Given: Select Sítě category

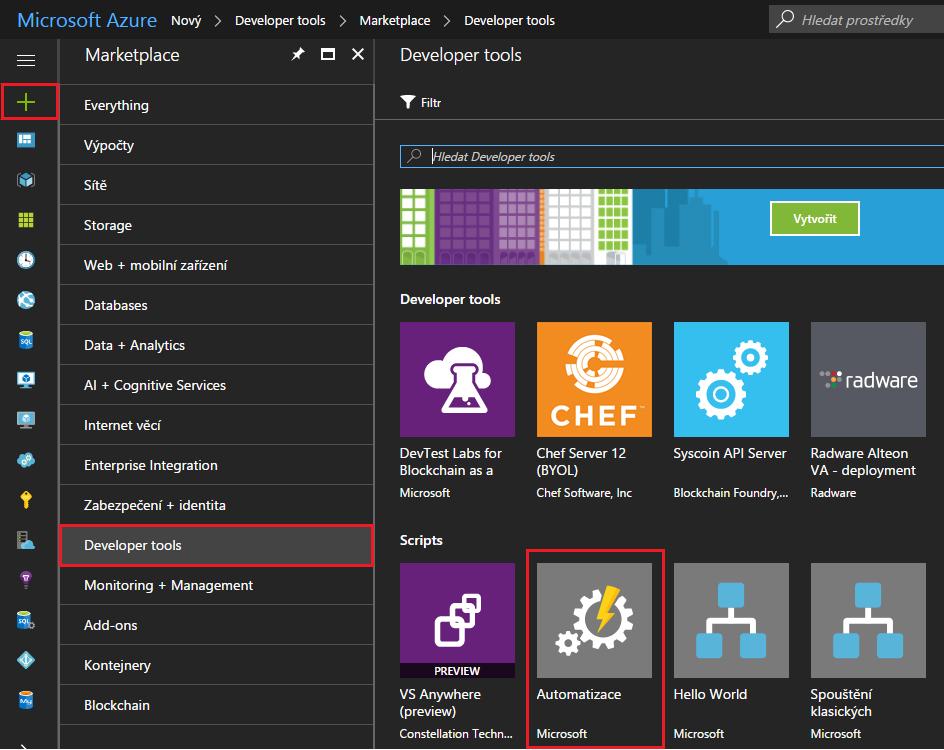Looking at the screenshot, I should (x=217, y=185).
